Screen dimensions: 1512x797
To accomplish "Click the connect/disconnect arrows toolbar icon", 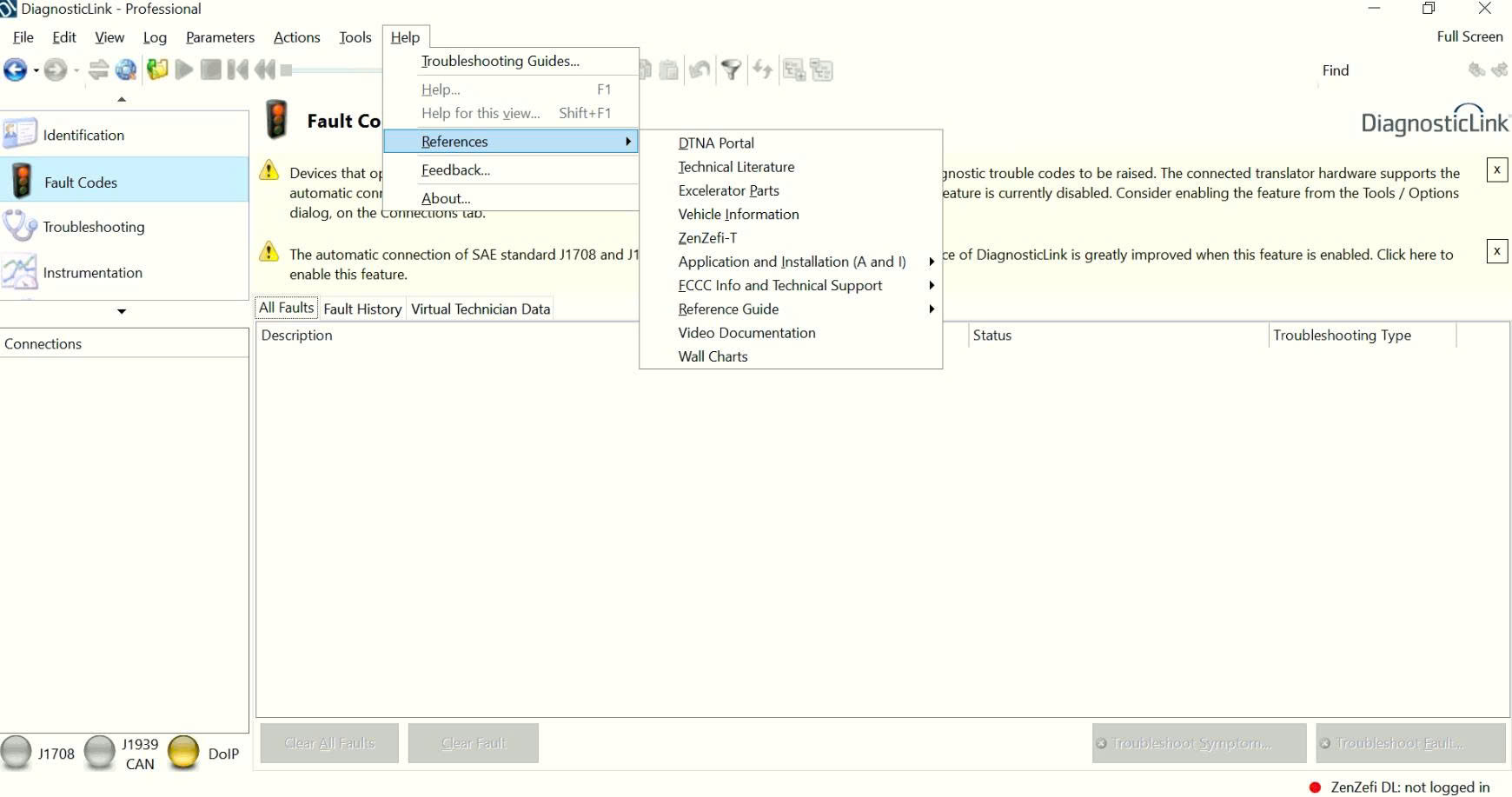I will click(x=99, y=70).
